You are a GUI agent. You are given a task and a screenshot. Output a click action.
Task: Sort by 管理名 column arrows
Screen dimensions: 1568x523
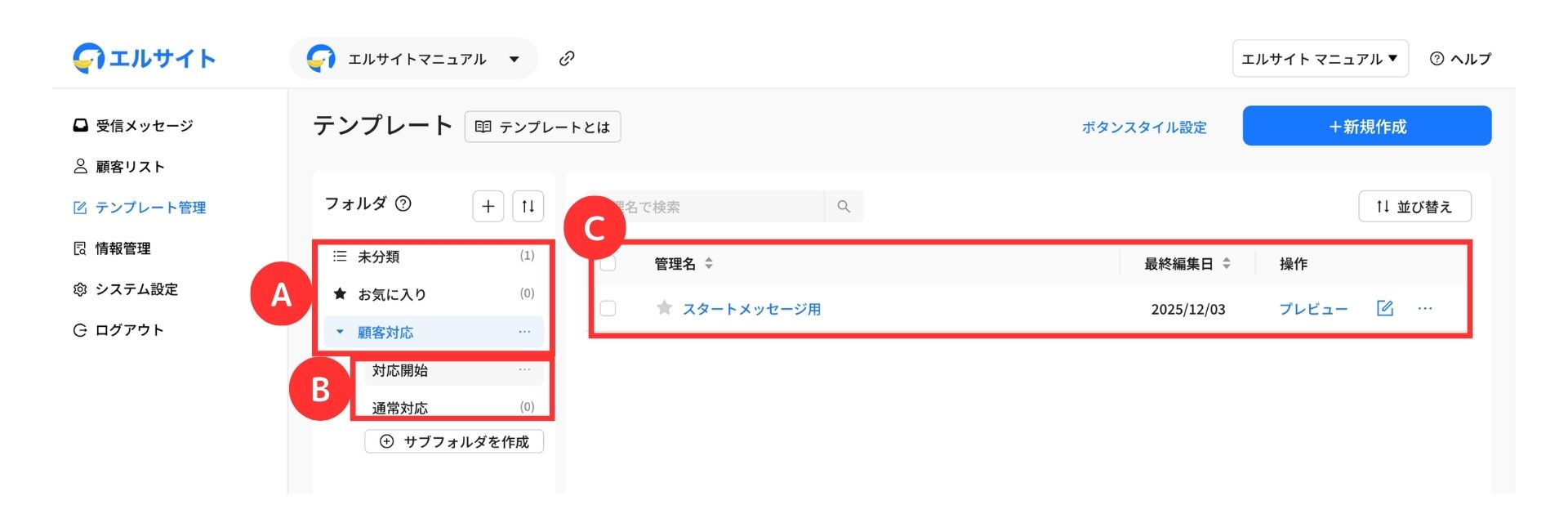709,263
